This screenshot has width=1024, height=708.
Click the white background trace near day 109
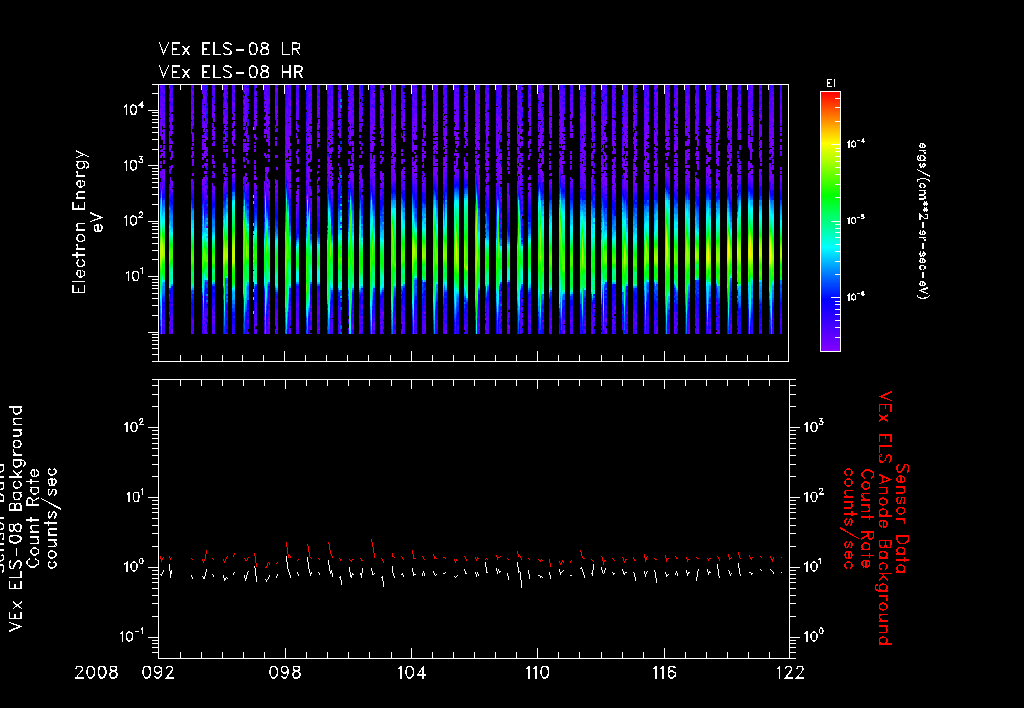pos(519,574)
